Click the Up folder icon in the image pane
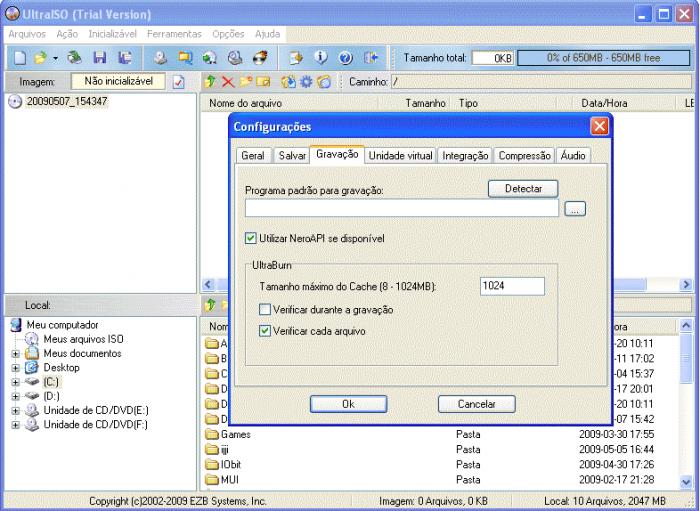Screen dimensions: 700x511 tap(210, 82)
